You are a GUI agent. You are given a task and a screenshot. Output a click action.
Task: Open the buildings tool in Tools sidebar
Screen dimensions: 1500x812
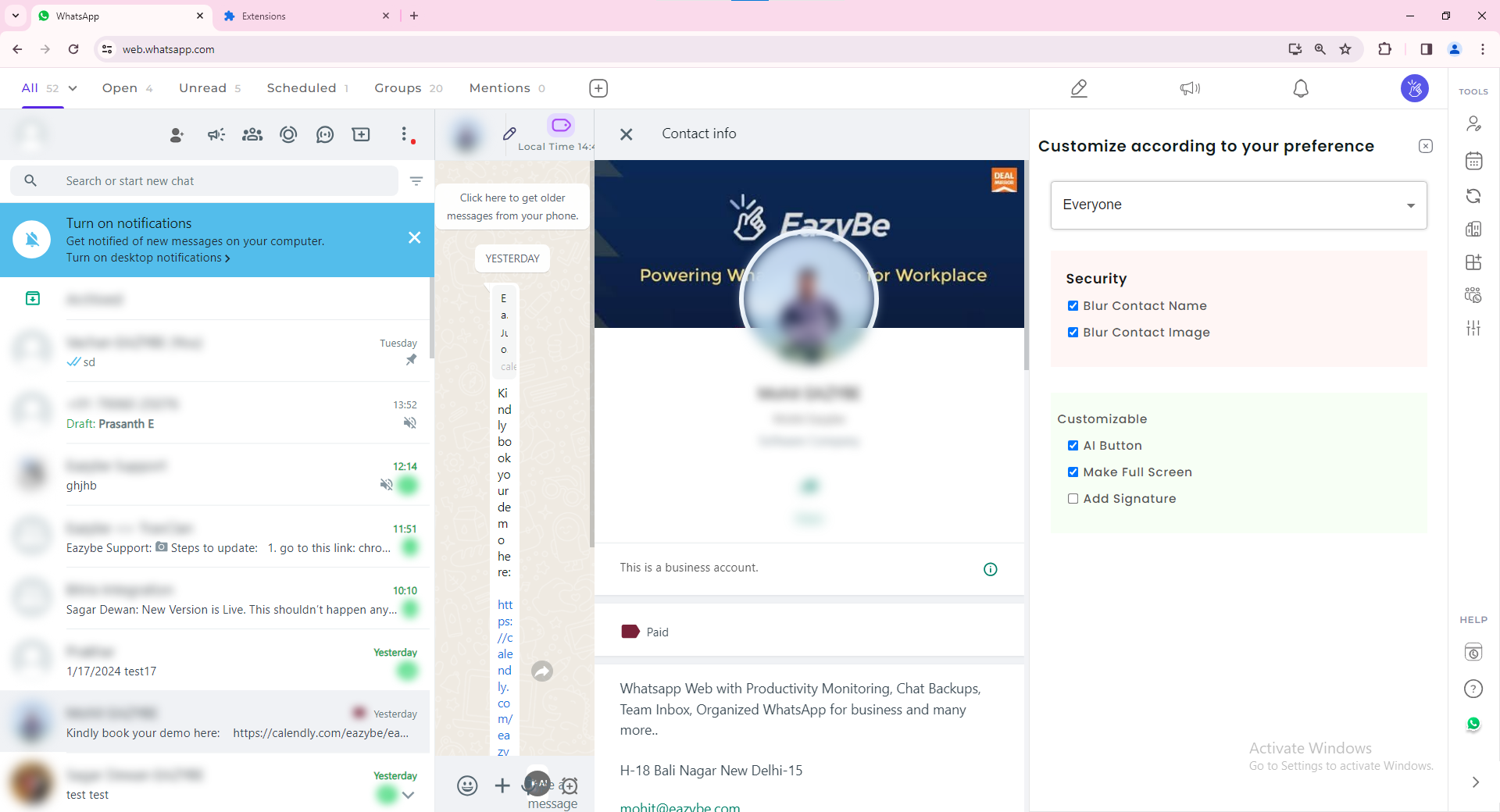coord(1473,229)
